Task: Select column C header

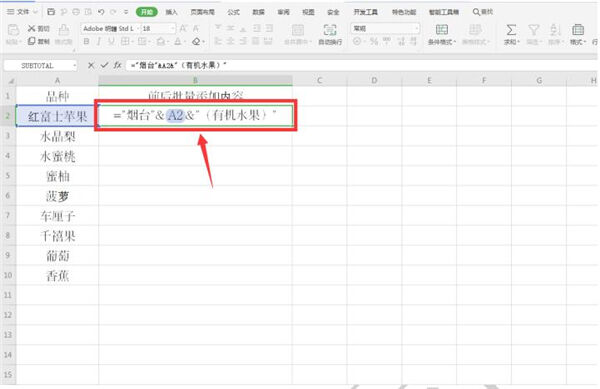Action: pos(320,80)
